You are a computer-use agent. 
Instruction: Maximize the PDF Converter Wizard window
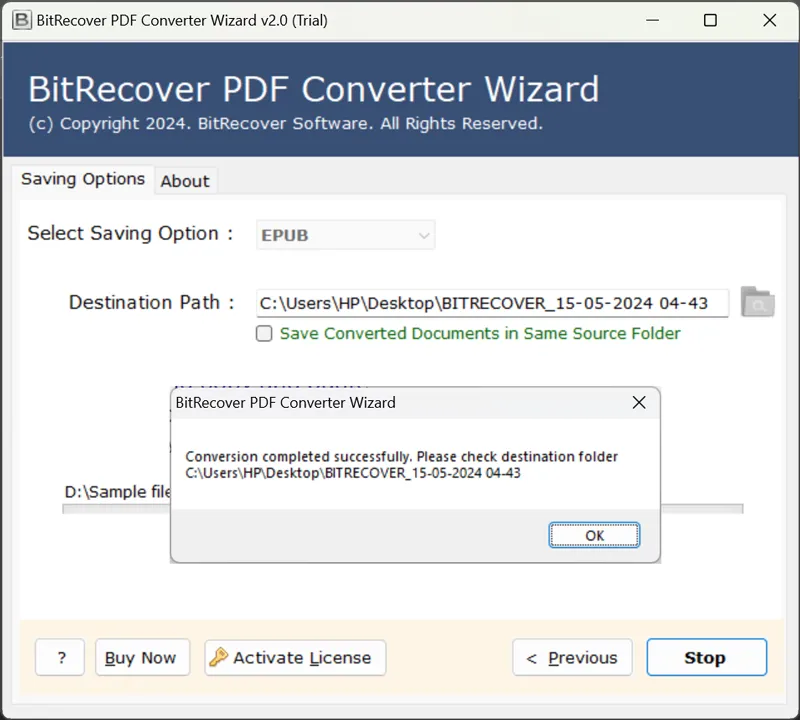point(711,20)
